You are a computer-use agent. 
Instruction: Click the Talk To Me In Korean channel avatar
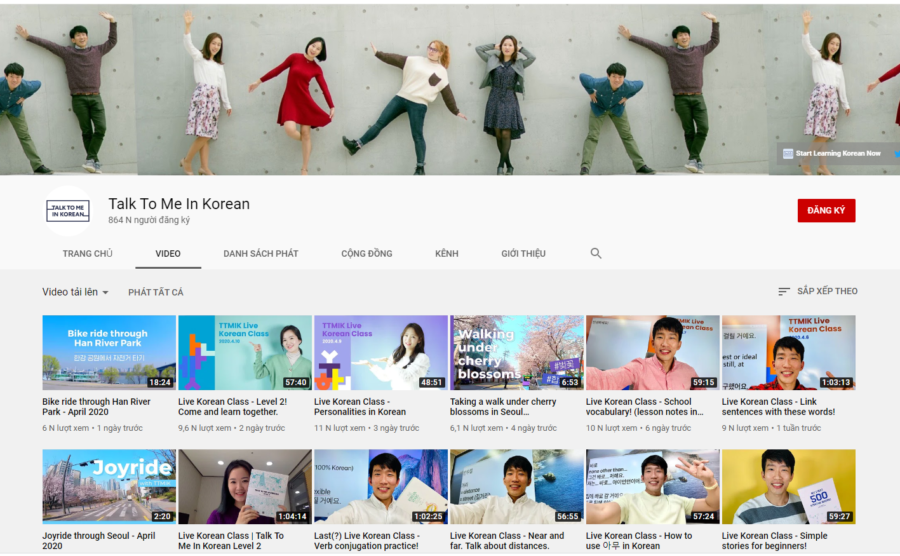pyautogui.click(x=68, y=211)
